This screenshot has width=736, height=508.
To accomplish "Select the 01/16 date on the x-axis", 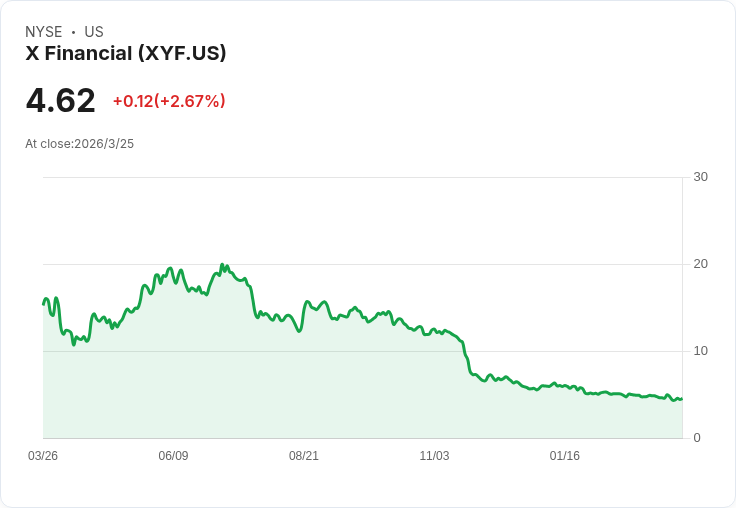I will 565,456.
